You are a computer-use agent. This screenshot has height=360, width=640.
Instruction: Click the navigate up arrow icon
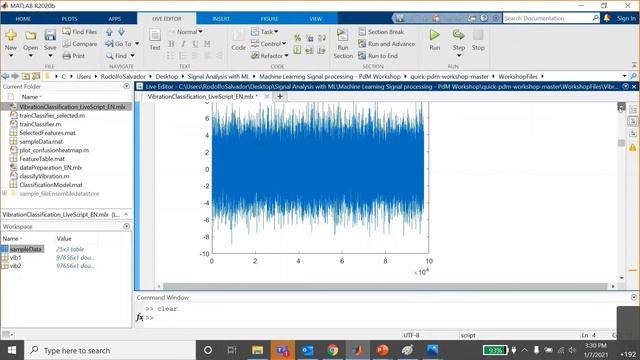click(109, 32)
